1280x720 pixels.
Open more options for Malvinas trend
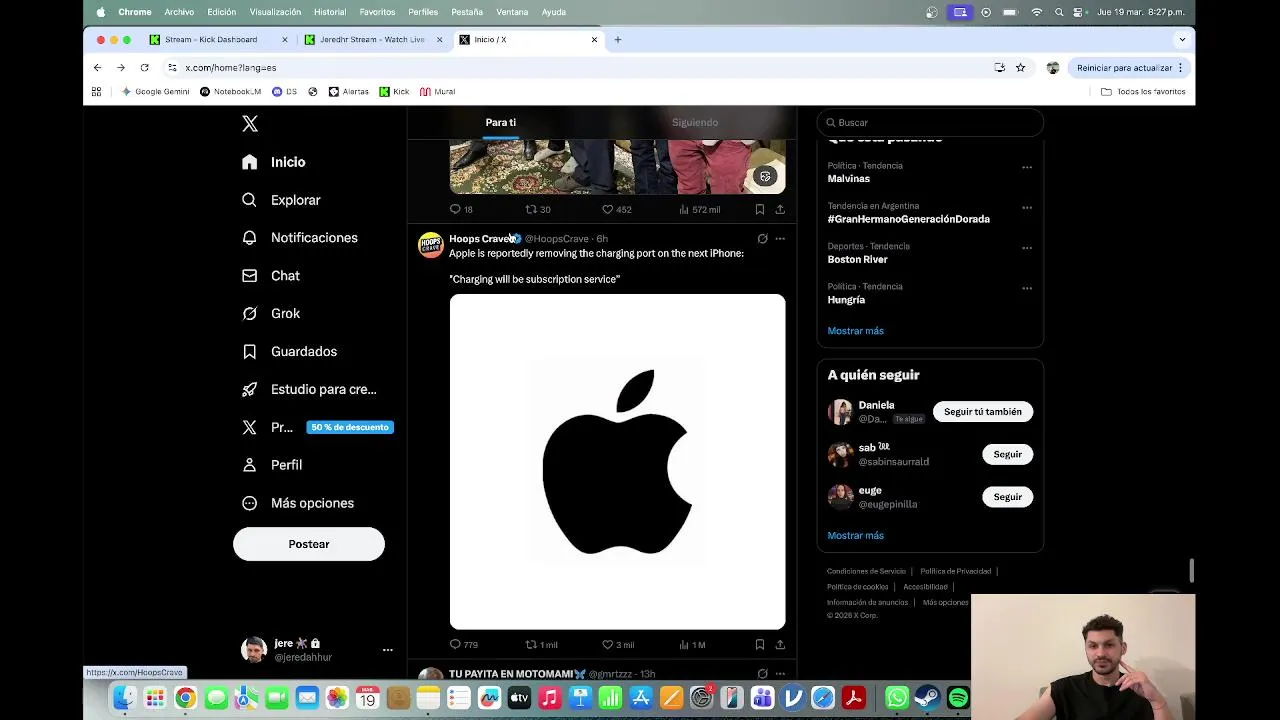pyautogui.click(x=1027, y=168)
